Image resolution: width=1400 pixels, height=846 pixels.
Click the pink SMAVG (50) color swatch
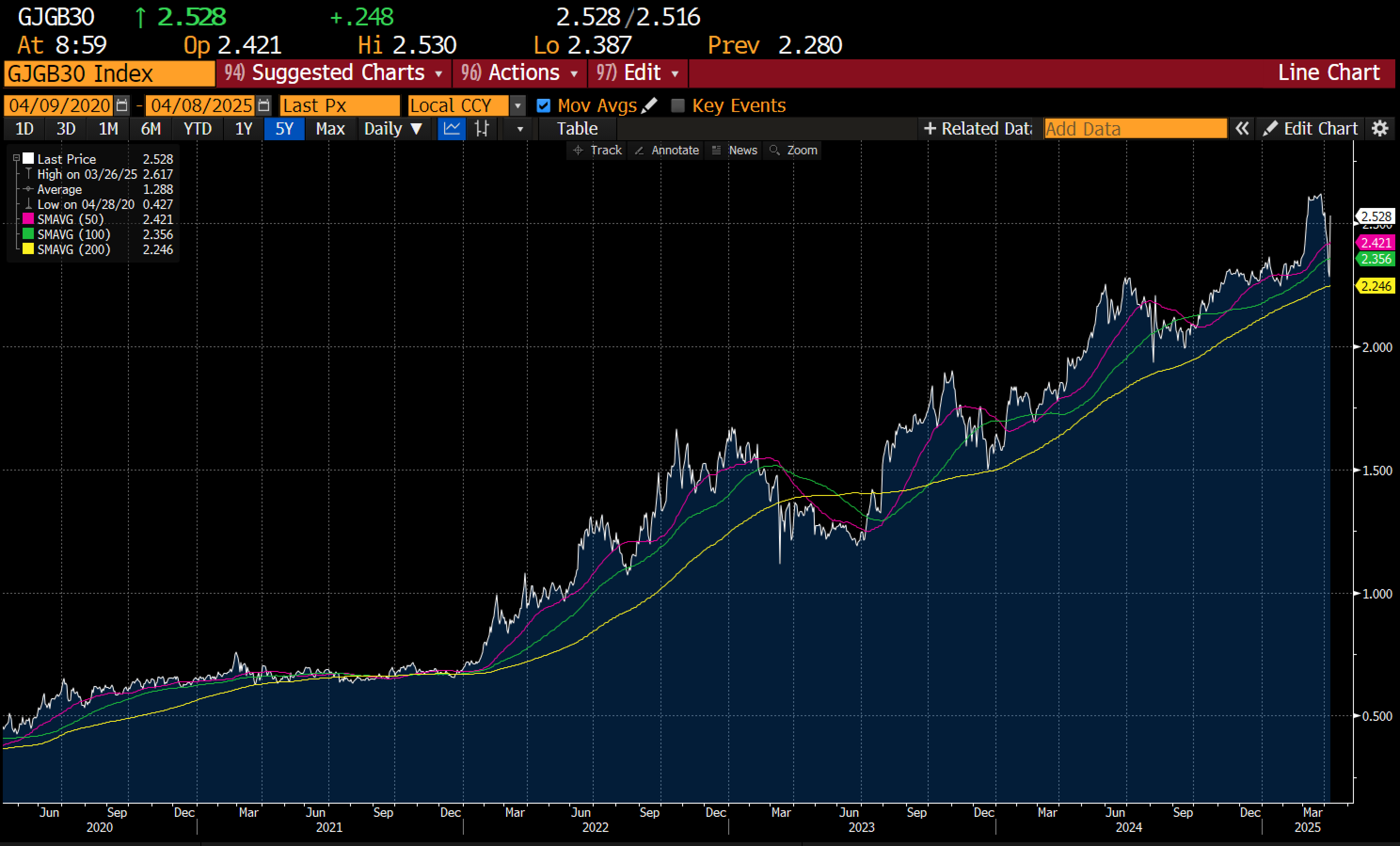click(x=28, y=219)
